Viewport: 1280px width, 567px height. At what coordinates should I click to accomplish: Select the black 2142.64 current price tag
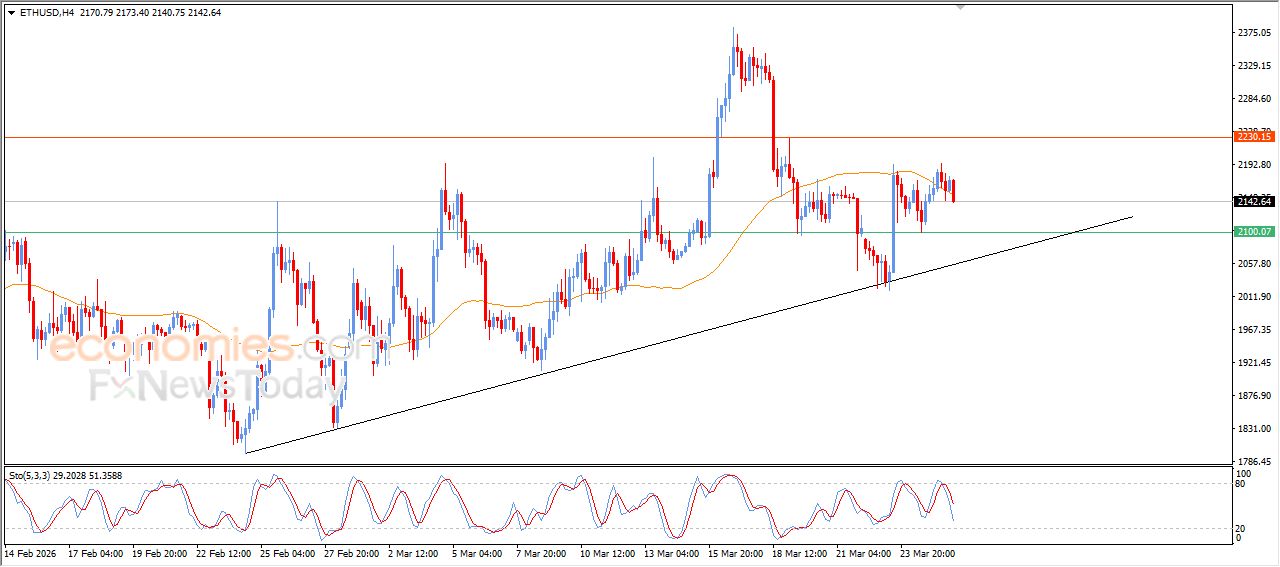(1254, 202)
